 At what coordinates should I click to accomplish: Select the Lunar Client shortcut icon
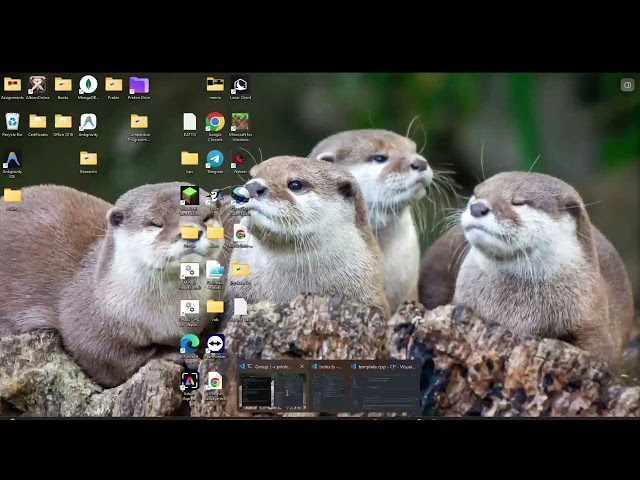(240, 85)
